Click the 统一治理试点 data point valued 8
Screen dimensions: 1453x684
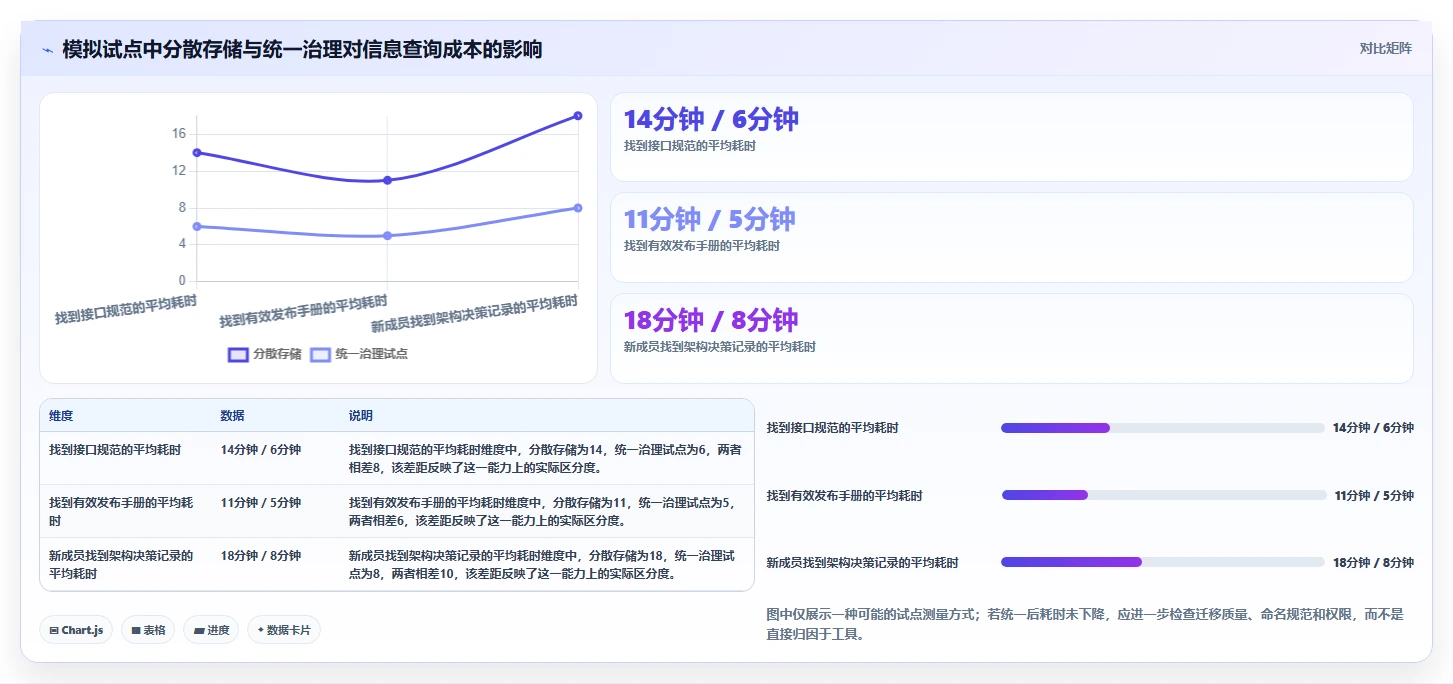point(578,208)
